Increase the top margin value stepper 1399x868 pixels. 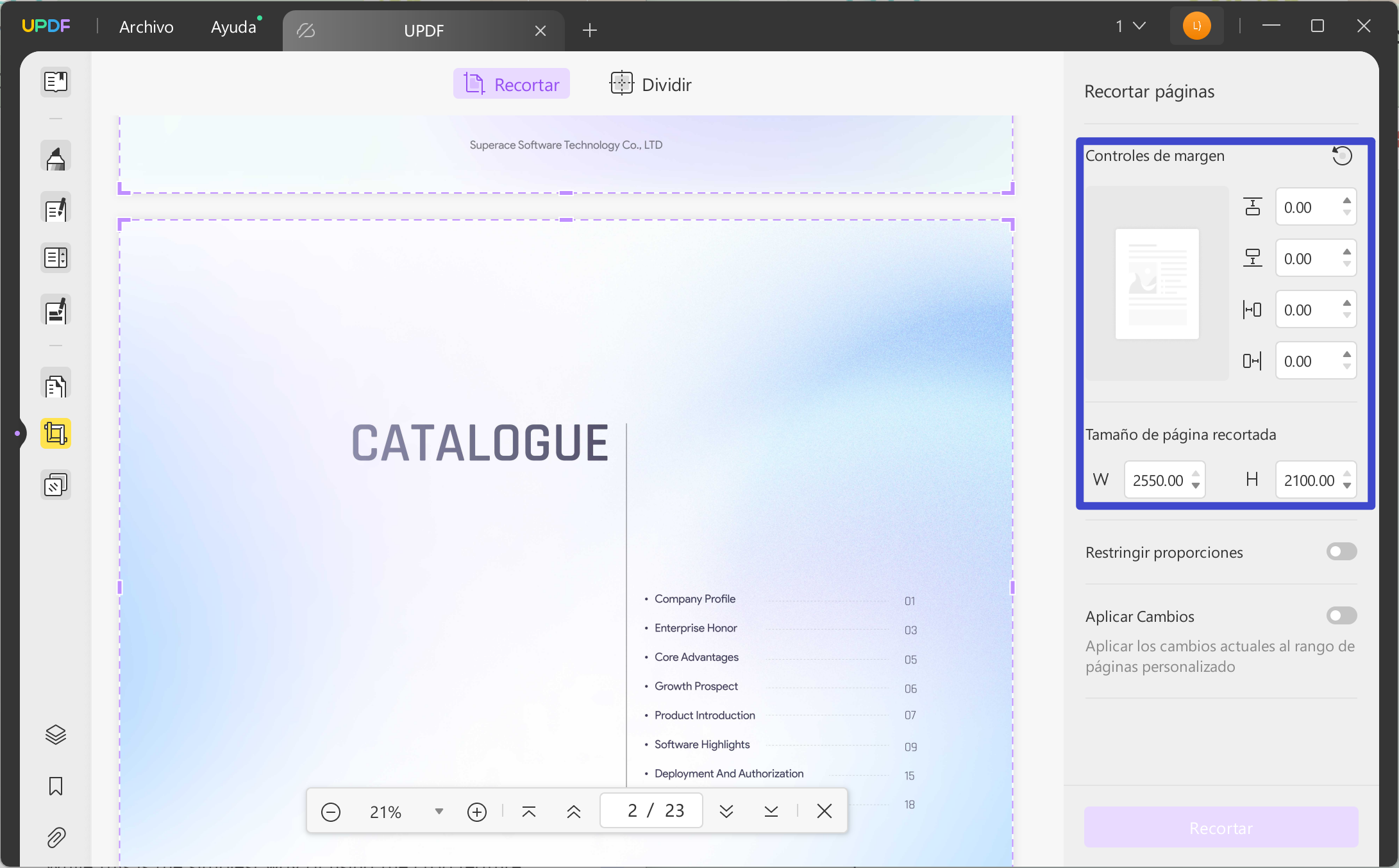(1347, 201)
